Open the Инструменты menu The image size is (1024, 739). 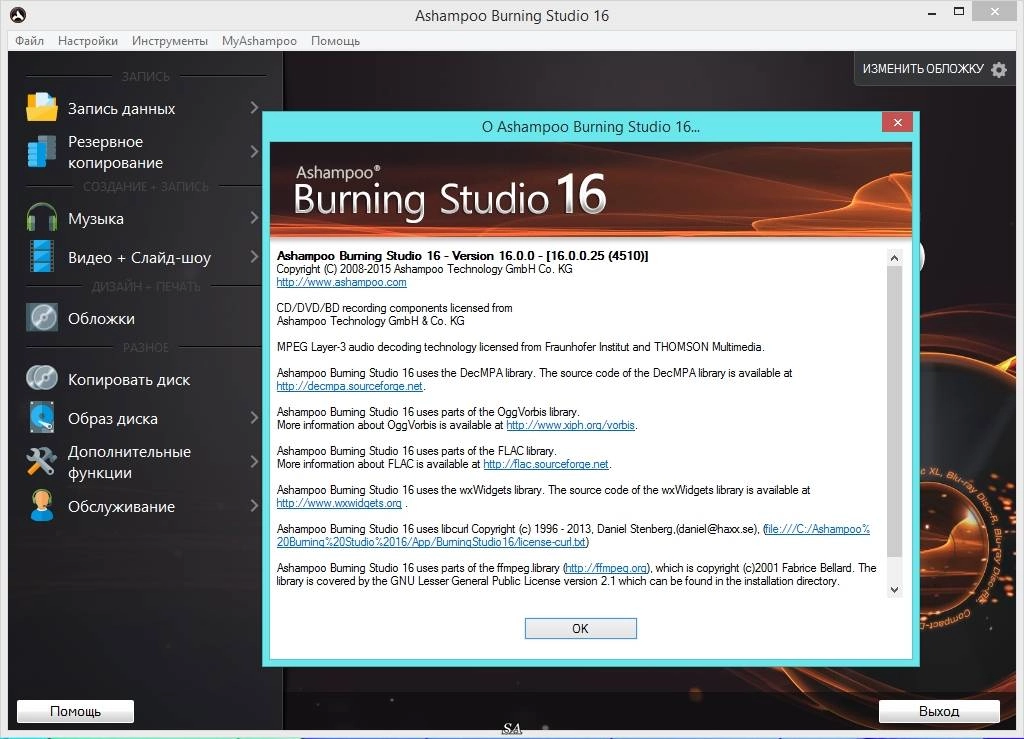[x=170, y=40]
